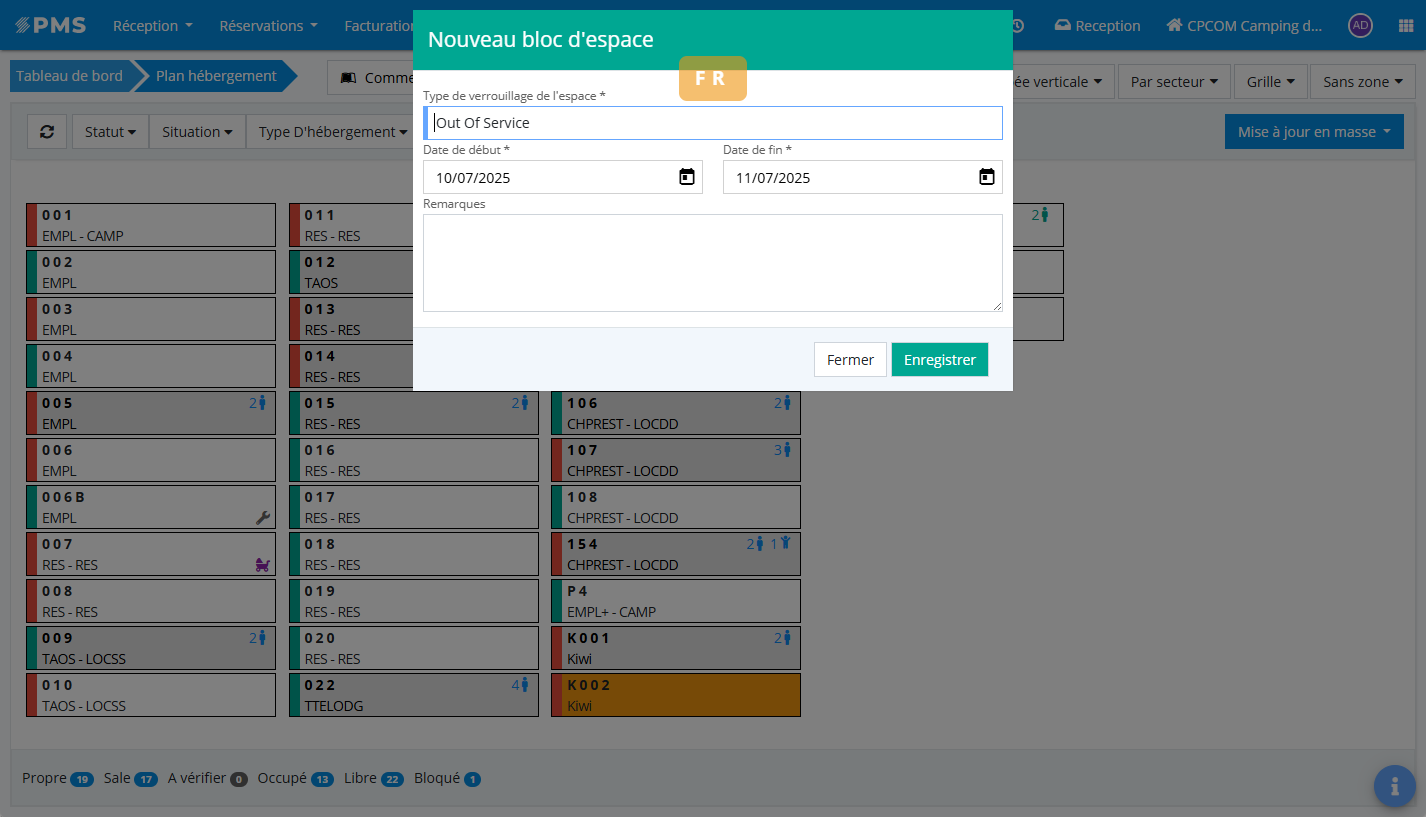
Task: Go to Tableau de bord breadcrumb
Action: tap(70, 76)
